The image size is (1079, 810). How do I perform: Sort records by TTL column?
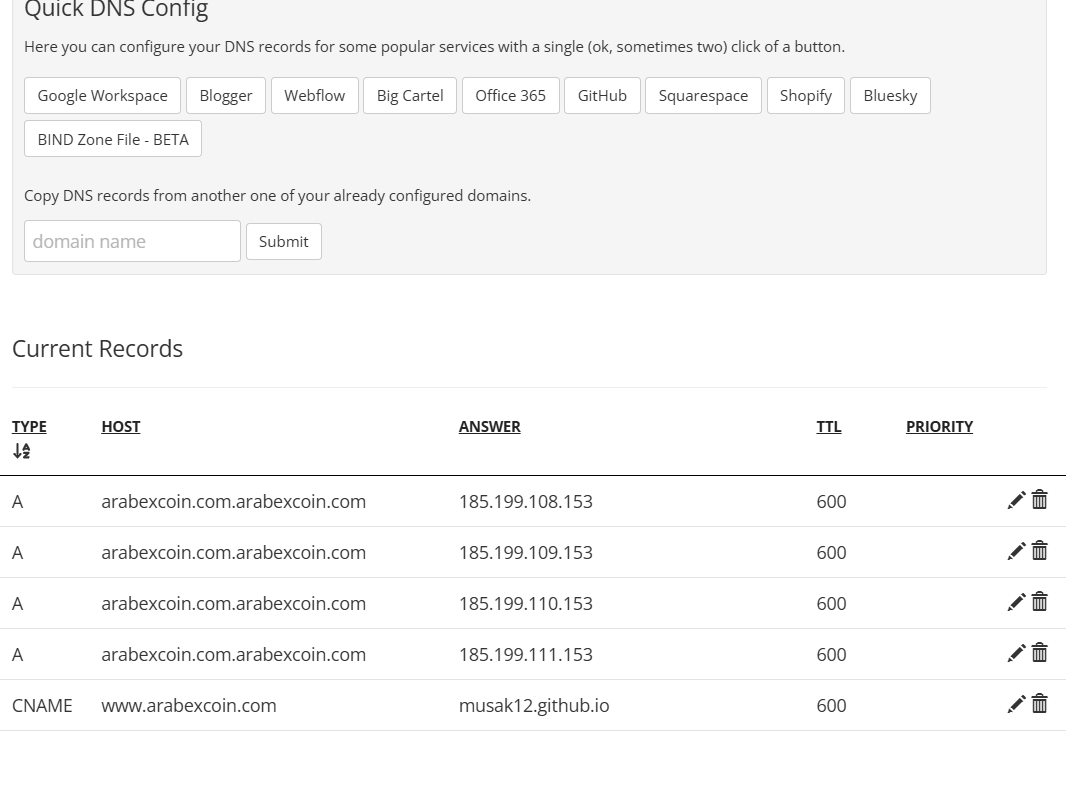pyautogui.click(x=828, y=426)
